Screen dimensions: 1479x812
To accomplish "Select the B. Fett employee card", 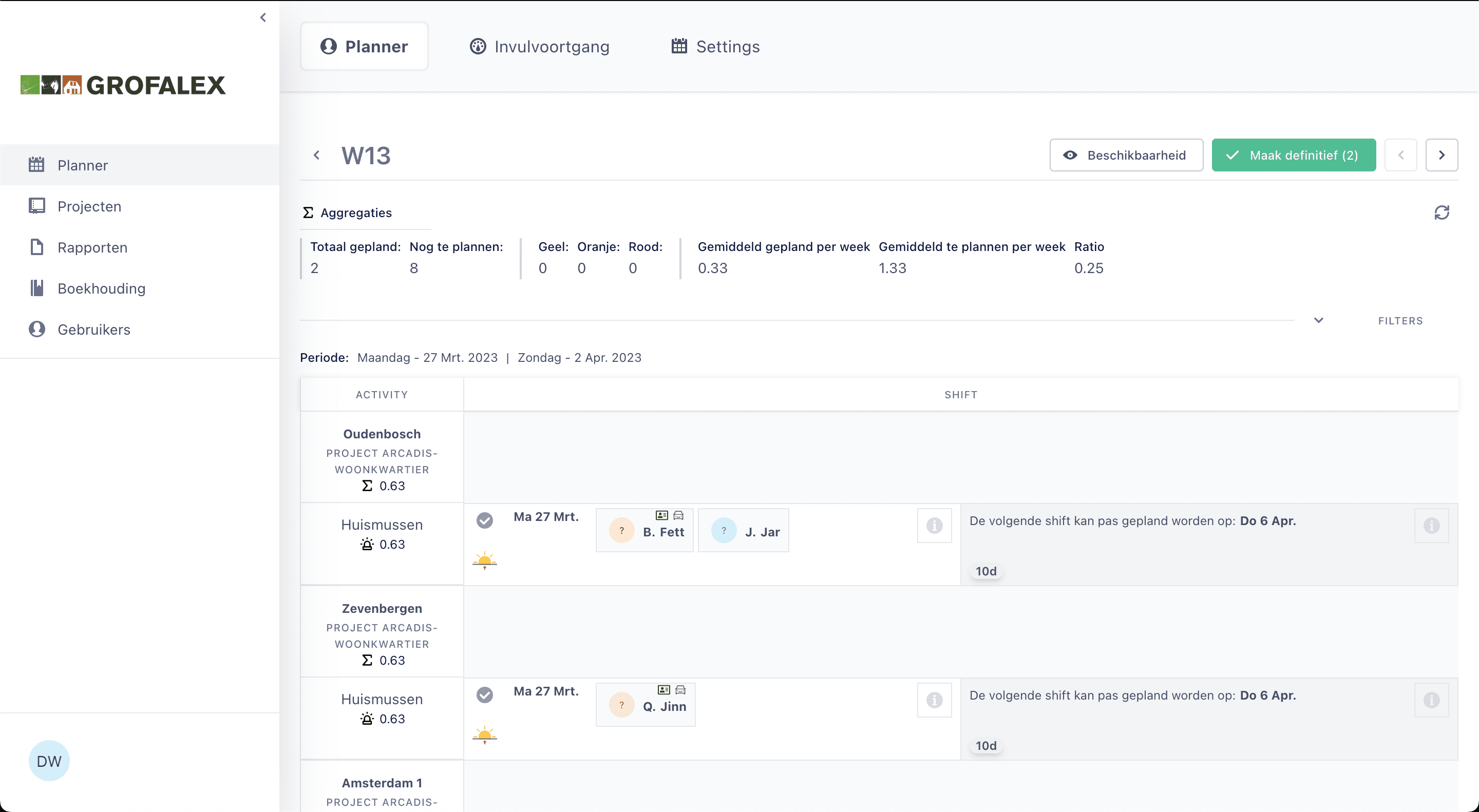I will 645,531.
